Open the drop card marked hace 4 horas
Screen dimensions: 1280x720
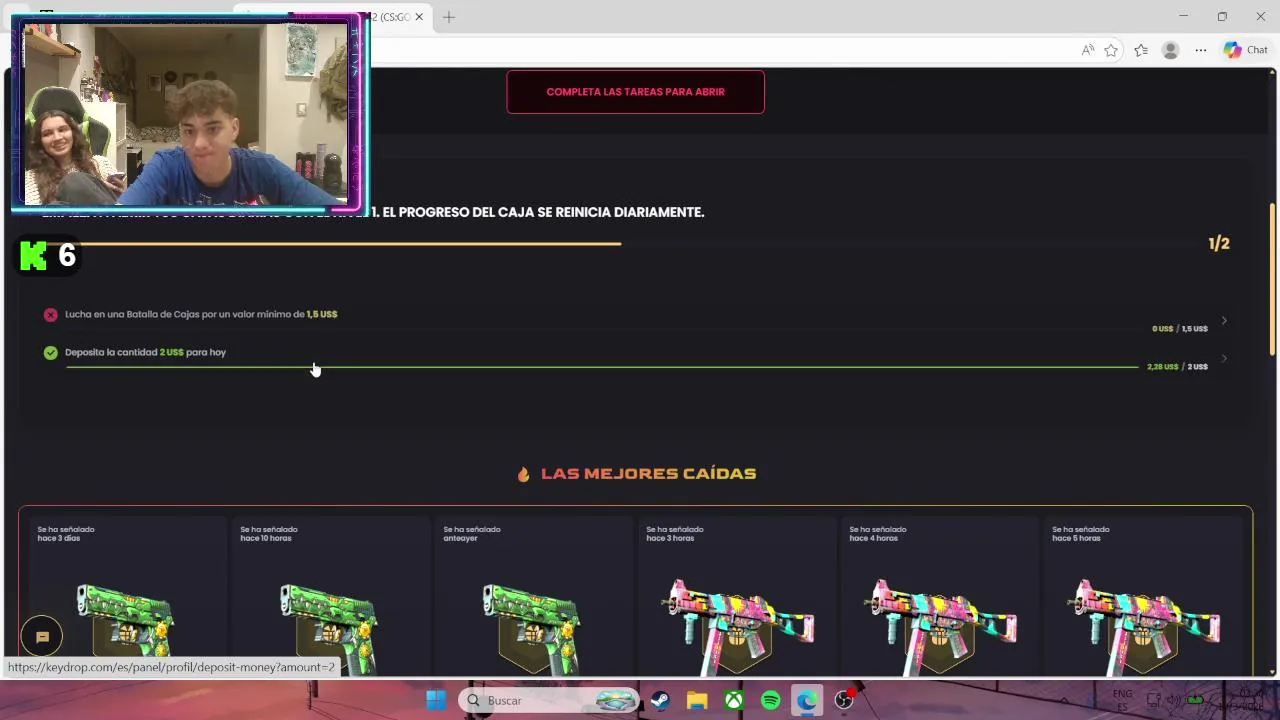tap(939, 596)
